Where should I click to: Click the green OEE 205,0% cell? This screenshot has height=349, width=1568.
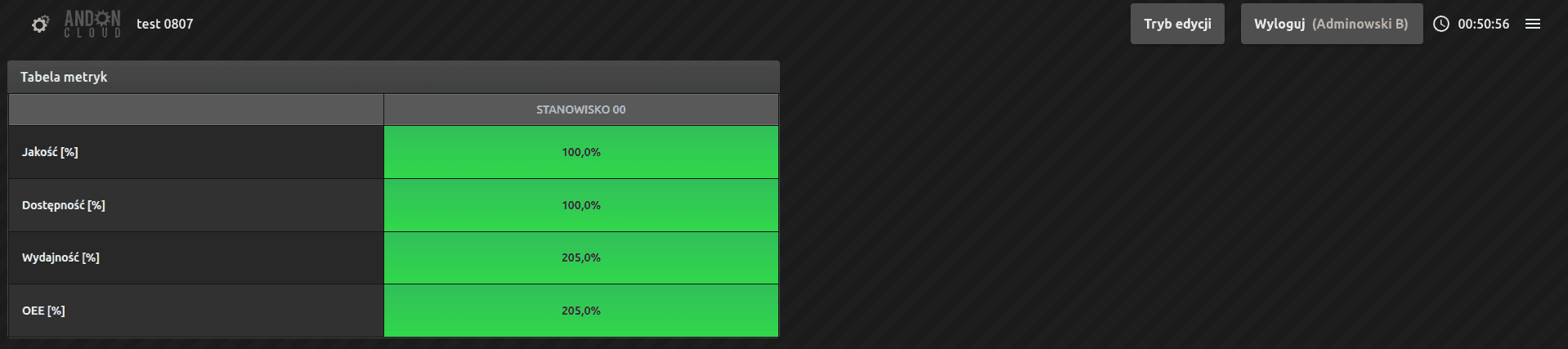pos(580,311)
